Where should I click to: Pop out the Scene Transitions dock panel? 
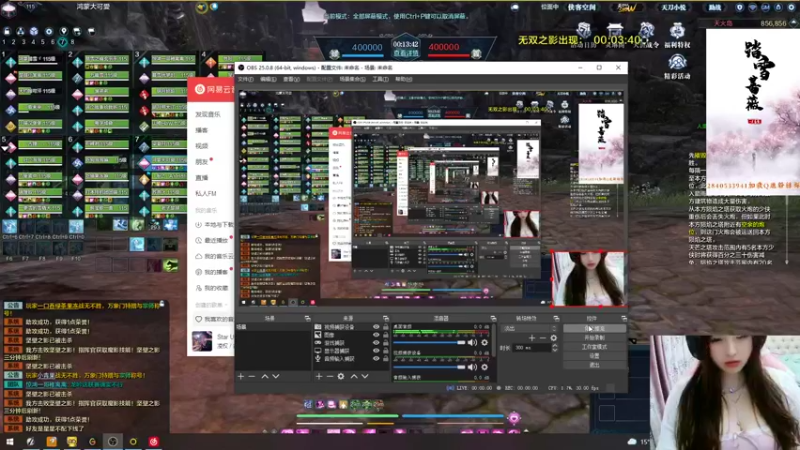556,318
